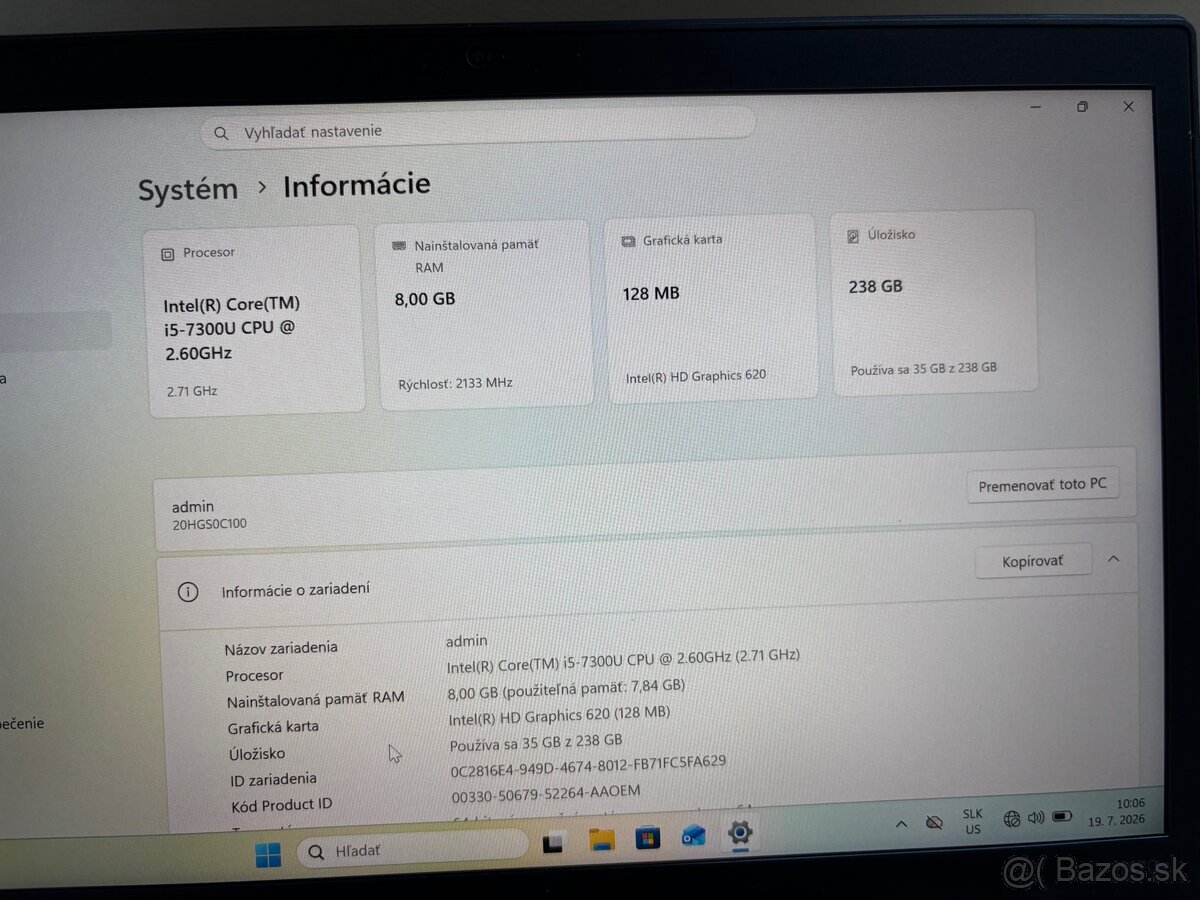
Task: Click Premenovať toto PC button
Action: click(1042, 485)
